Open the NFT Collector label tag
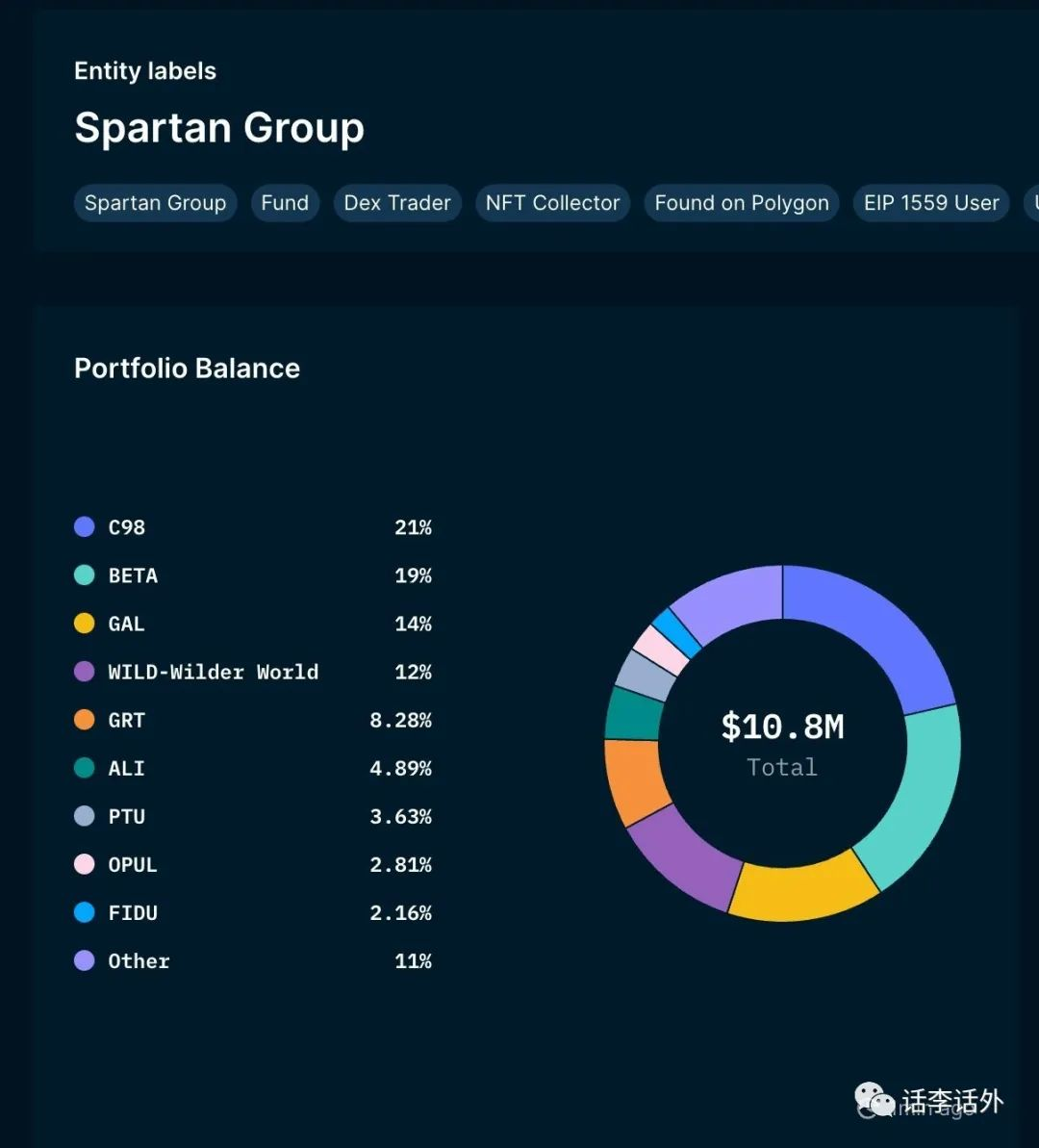The height and width of the screenshot is (1148, 1039). click(x=553, y=203)
